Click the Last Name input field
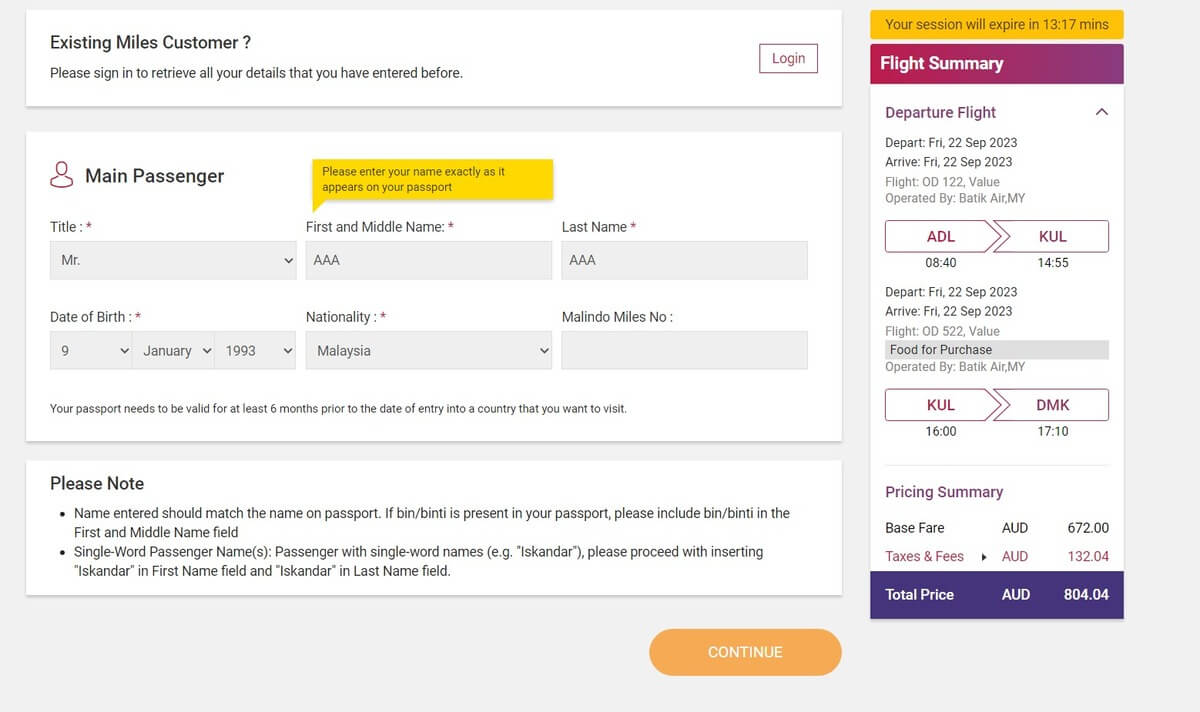Screen dimensions: 1200x712 685,260
